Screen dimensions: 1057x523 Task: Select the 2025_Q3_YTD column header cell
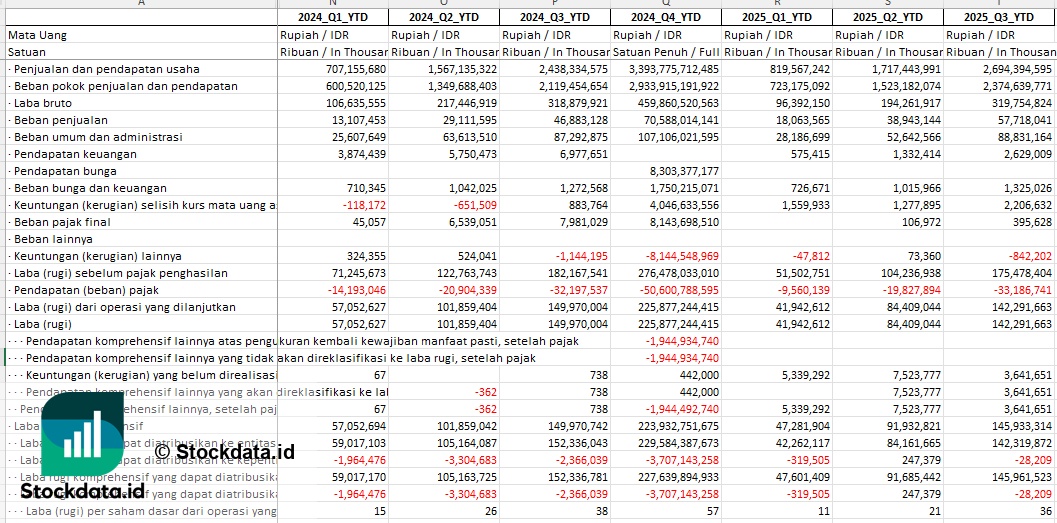(x=1000, y=18)
